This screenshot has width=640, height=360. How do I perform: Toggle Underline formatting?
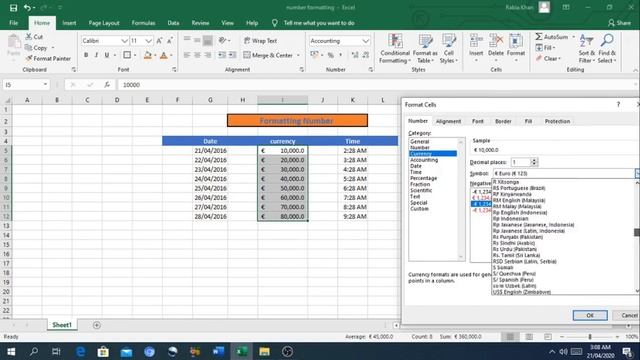tap(107, 55)
